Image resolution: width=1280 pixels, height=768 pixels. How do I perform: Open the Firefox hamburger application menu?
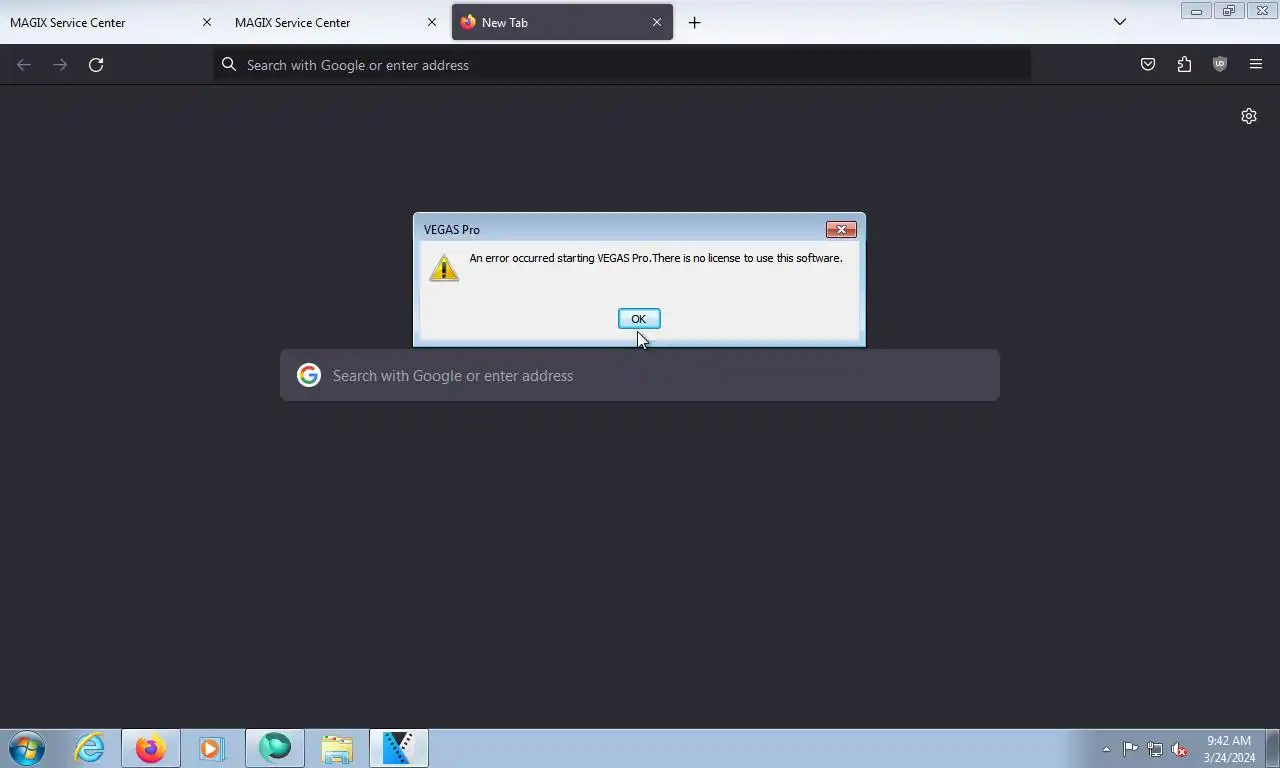pos(1256,65)
